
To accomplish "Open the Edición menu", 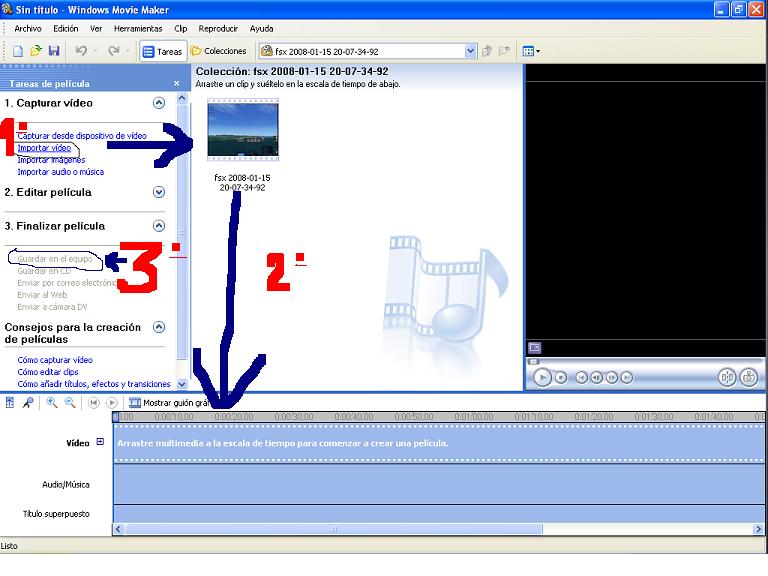I will click(66, 28).
